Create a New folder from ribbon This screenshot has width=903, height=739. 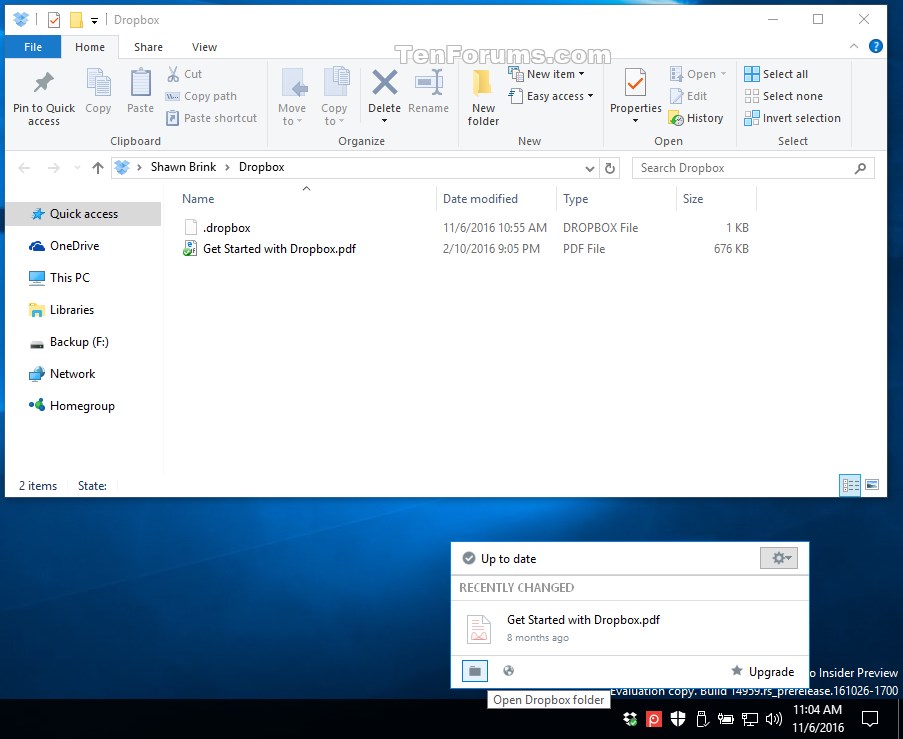point(483,97)
